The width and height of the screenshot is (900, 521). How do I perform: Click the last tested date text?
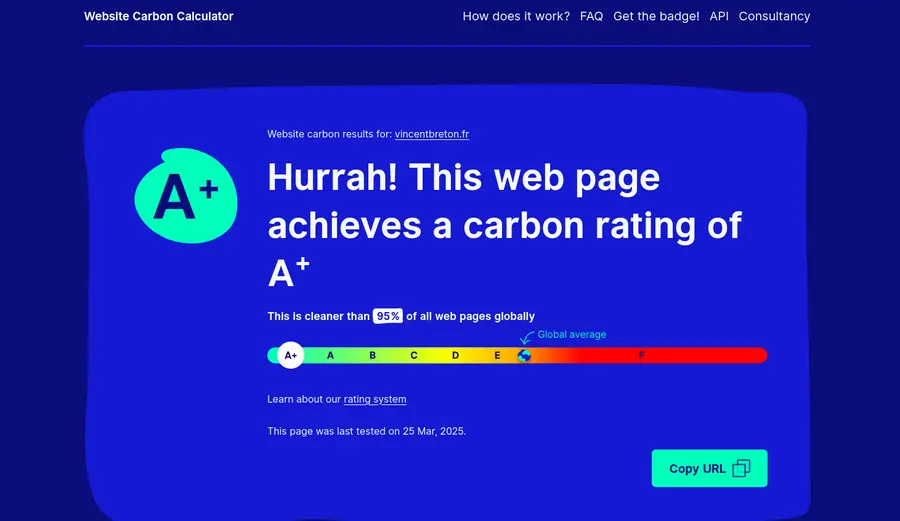click(366, 431)
